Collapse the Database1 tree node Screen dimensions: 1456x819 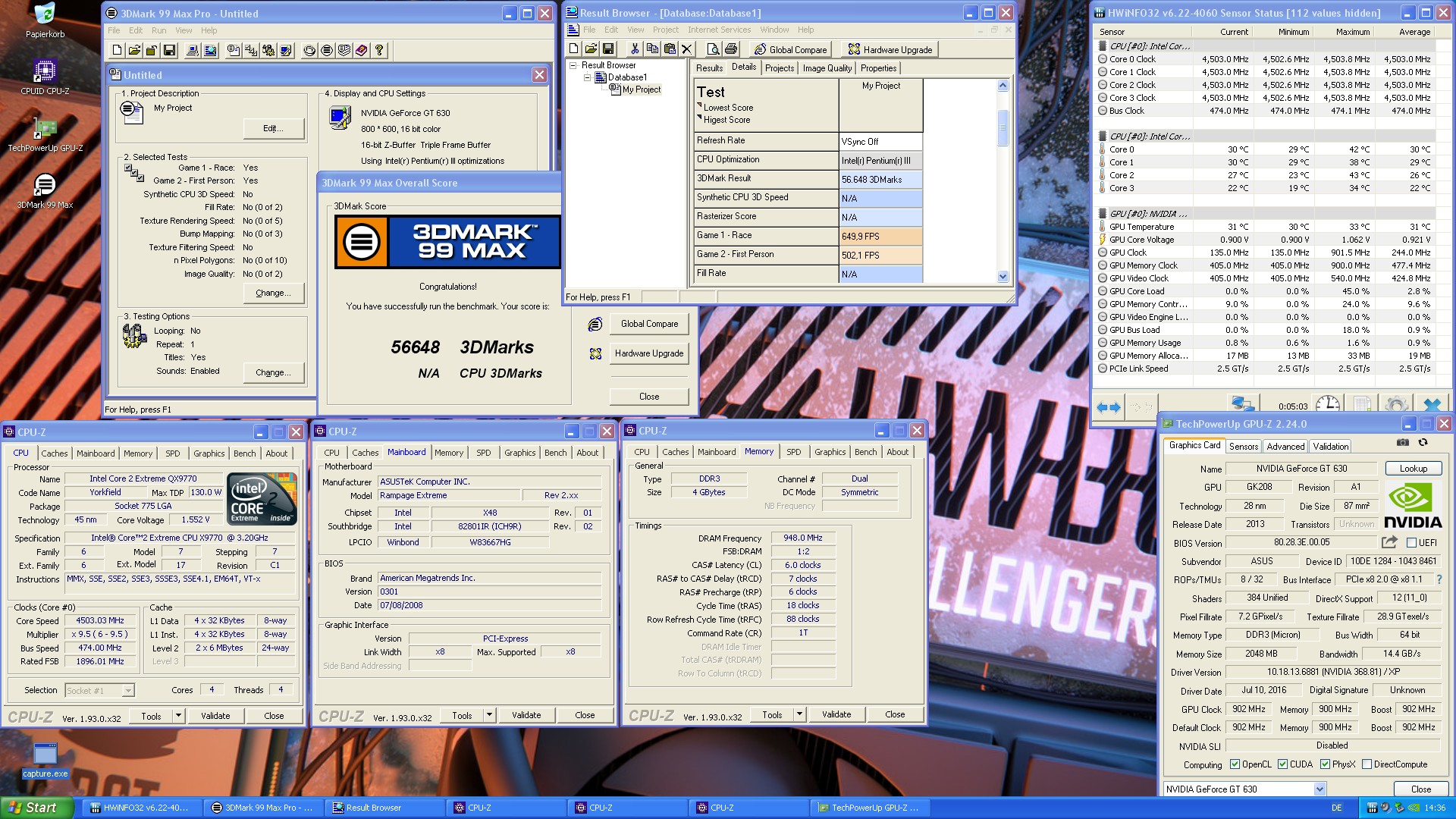tap(587, 77)
